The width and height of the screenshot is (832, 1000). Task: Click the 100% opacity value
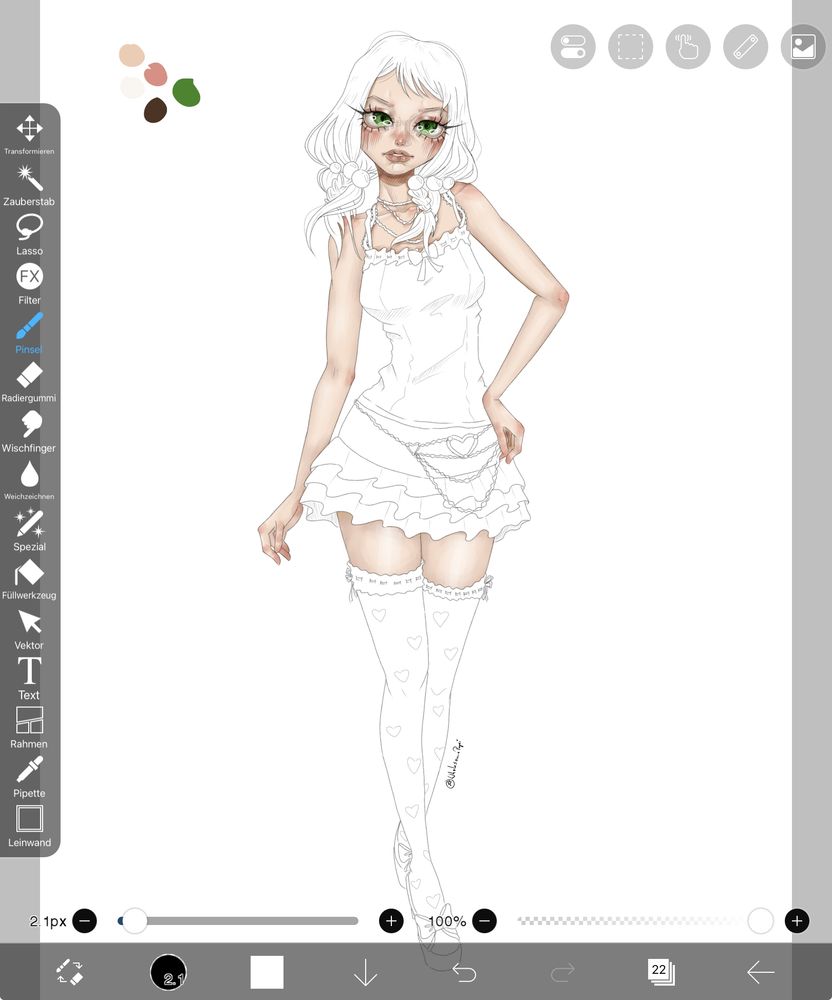click(447, 922)
